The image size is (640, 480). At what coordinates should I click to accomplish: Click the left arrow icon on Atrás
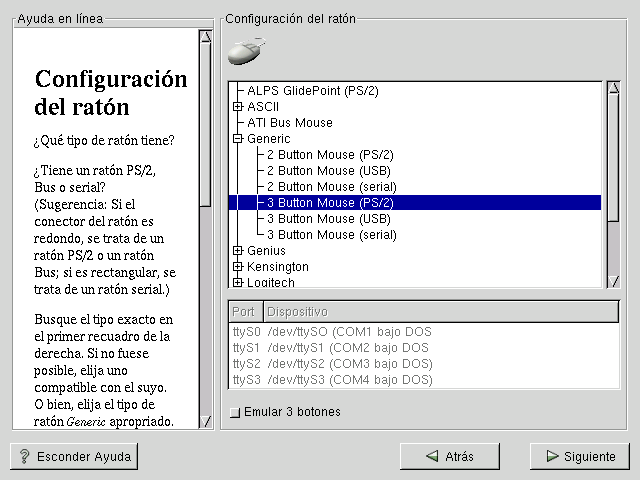click(432, 456)
